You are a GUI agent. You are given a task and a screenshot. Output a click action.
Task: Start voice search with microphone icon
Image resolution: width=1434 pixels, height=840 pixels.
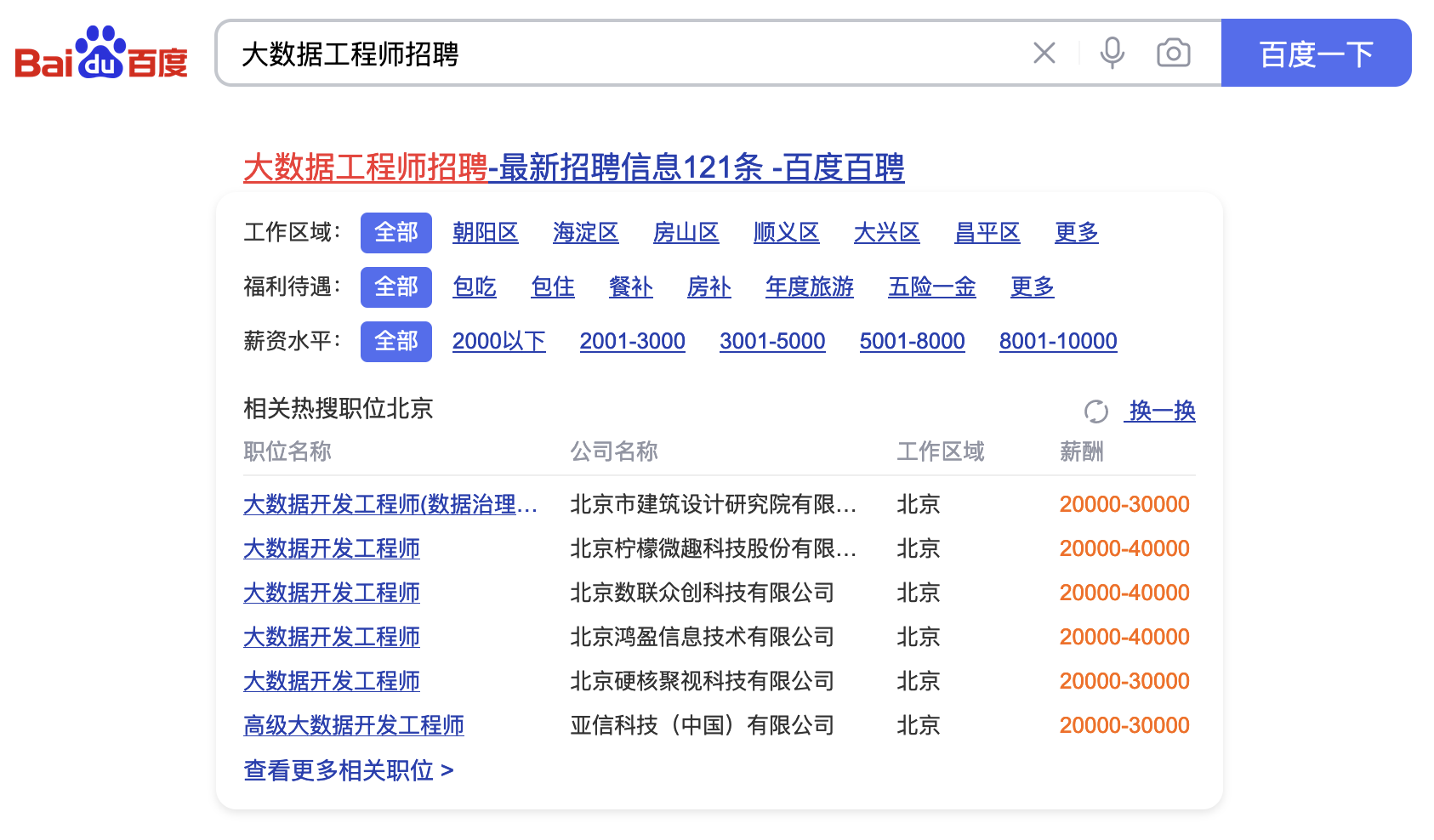tap(1112, 54)
